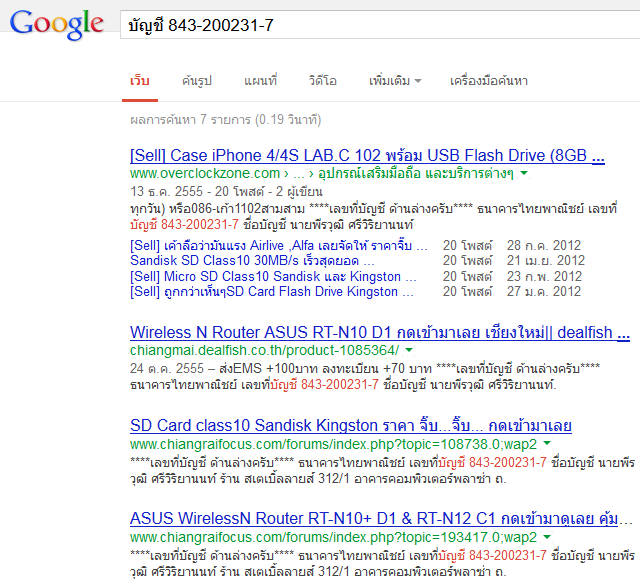640x585 pixels.
Task: Select the เว็บ tab
Action: tap(140, 80)
